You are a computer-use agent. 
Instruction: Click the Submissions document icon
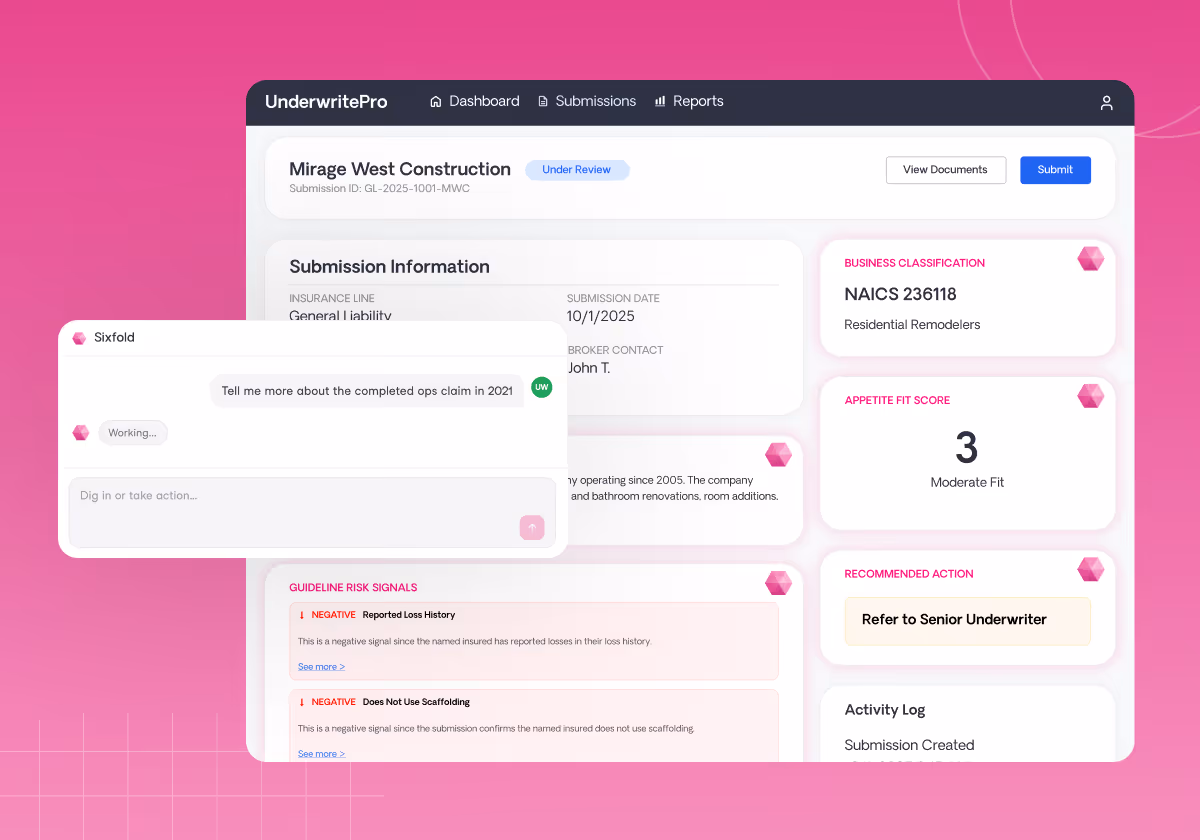click(543, 101)
